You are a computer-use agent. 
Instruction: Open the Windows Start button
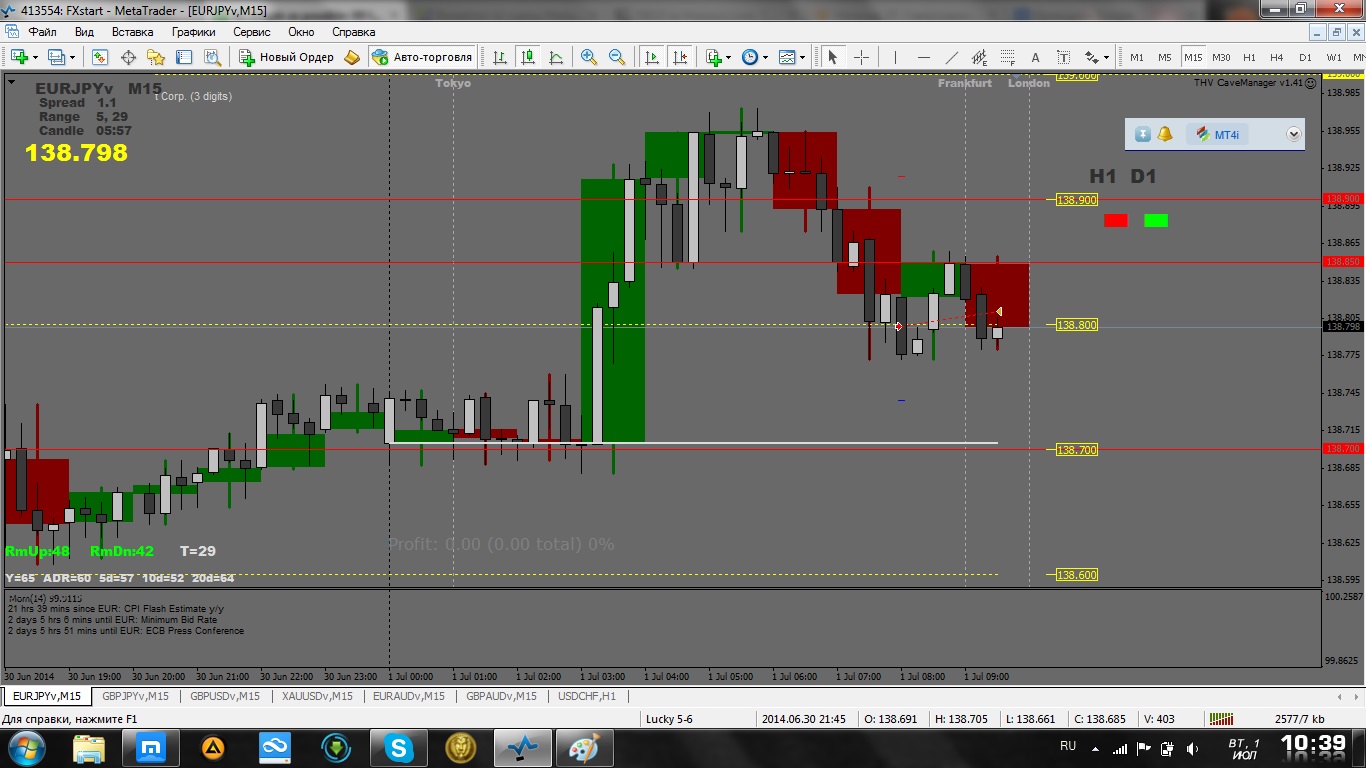click(26, 747)
